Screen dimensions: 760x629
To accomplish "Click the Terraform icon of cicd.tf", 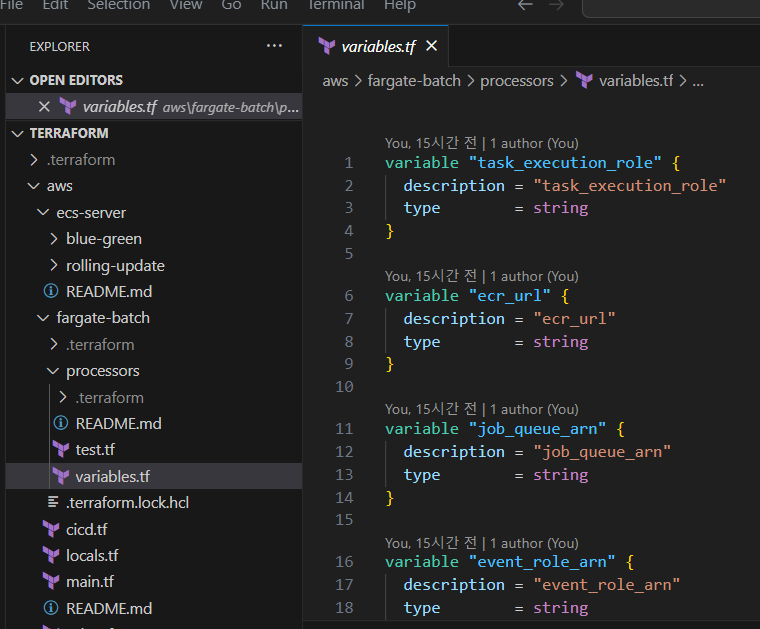I will tap(51, 529).
